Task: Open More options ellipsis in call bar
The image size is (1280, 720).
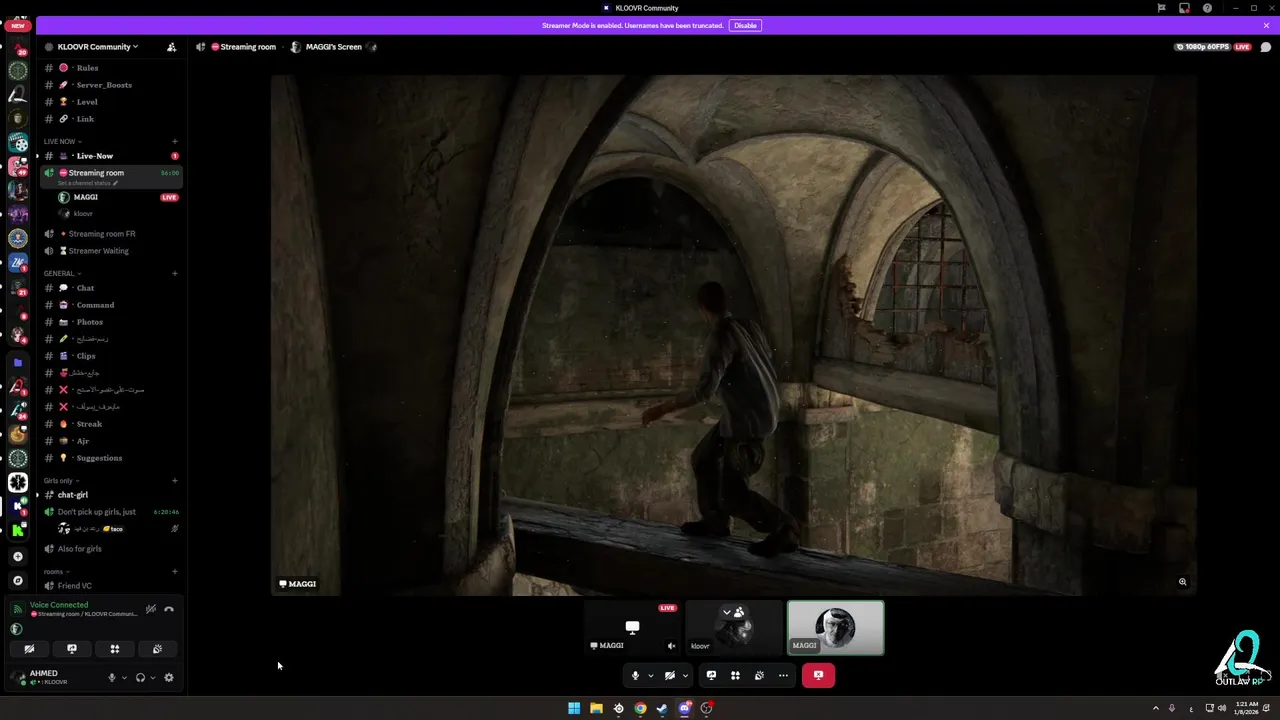Action: (x=783, y=675)
